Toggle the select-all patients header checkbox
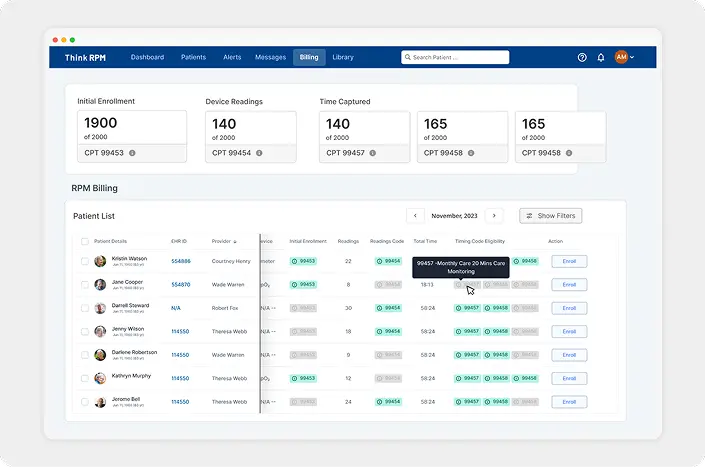The image size is (705, 467). [85, 241]
